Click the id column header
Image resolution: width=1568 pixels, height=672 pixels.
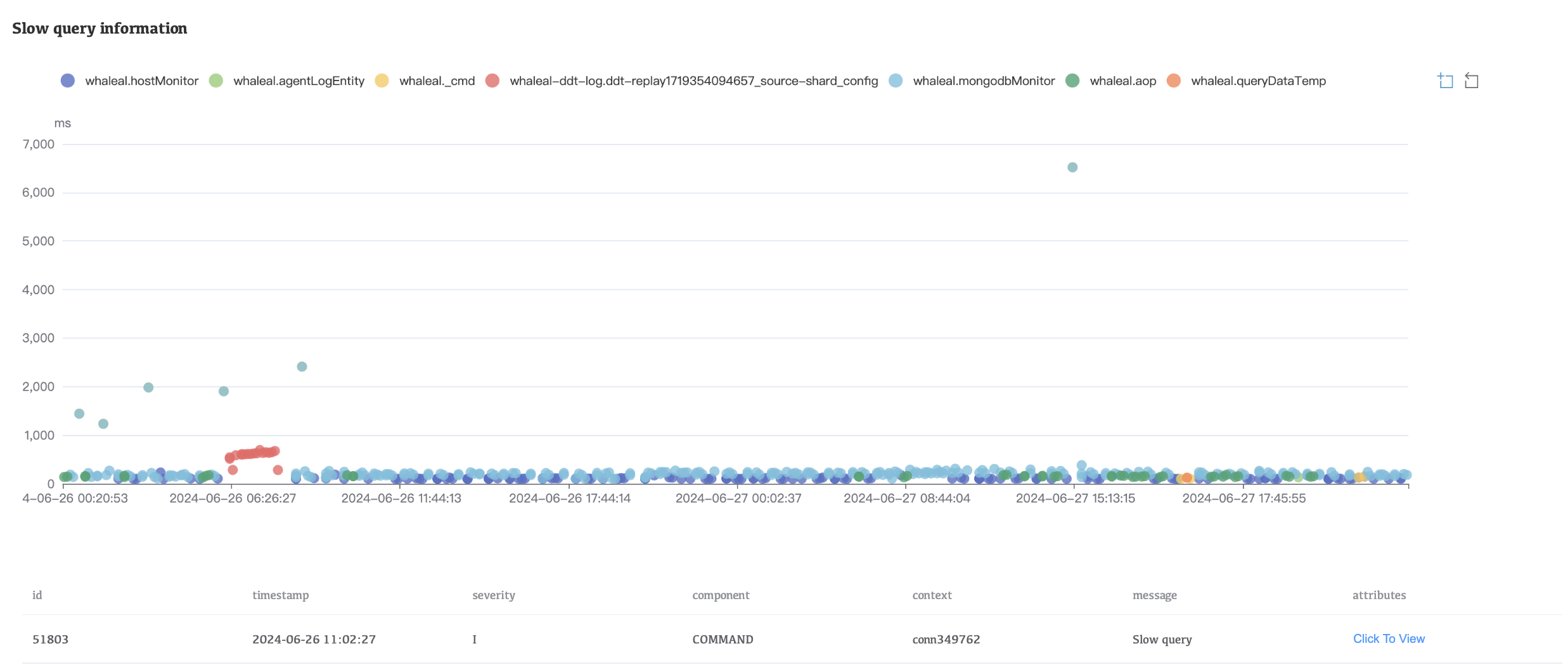pyautogui.click(x=37, y=595)
